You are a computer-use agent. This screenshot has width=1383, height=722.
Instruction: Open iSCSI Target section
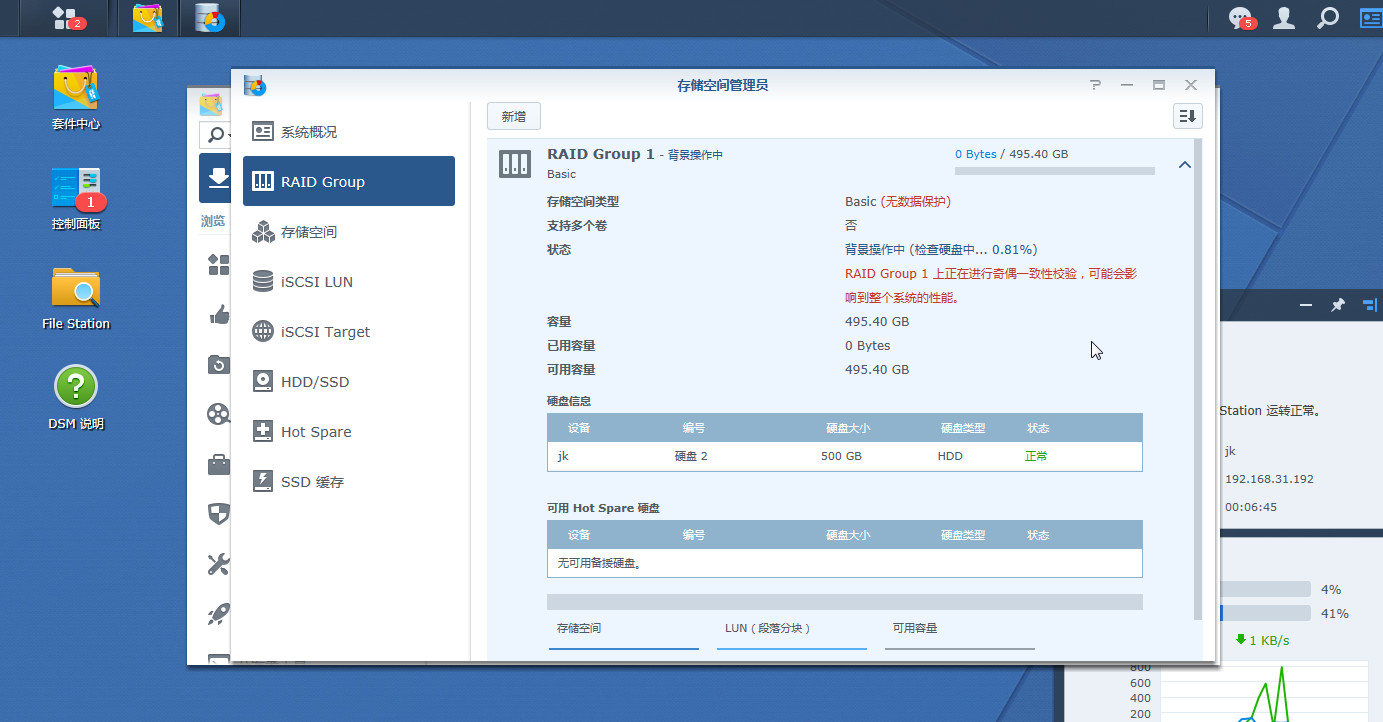coord(349,332)
